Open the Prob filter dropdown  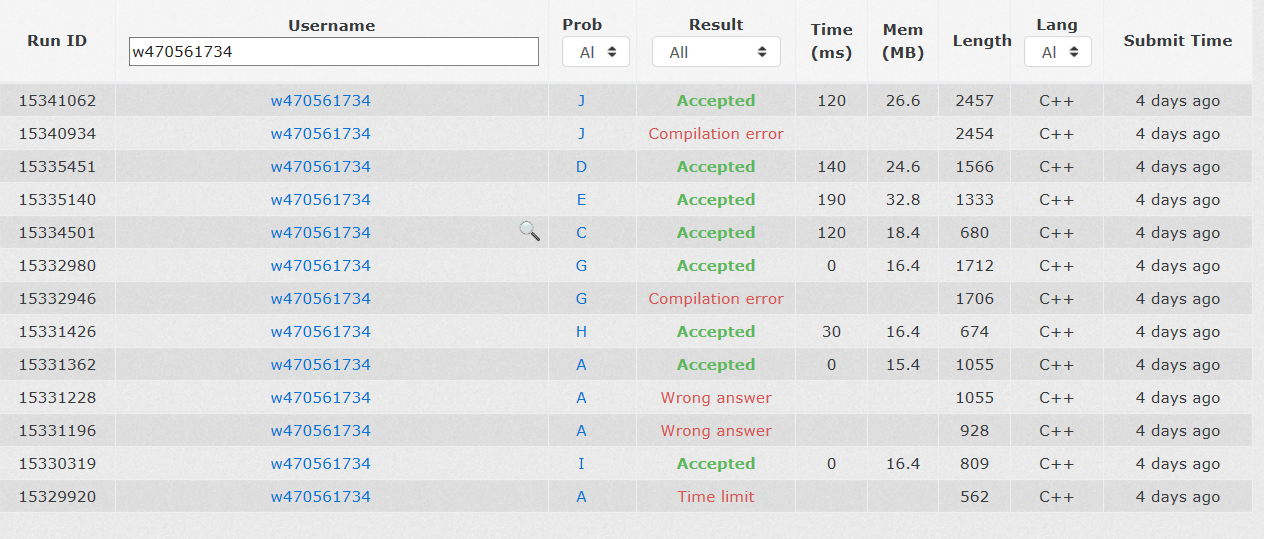(596, 52)
